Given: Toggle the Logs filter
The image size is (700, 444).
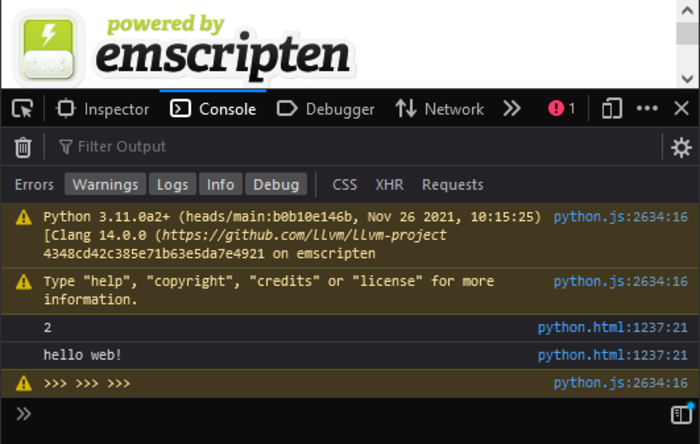Looking at the screenshot, I should click(x=172, y=184).
